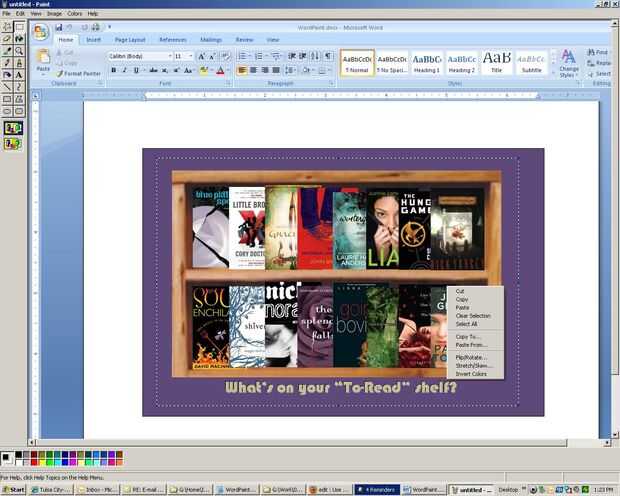Open the 4 Reminders taskbar button
The image size is (620, 496).
377,490
